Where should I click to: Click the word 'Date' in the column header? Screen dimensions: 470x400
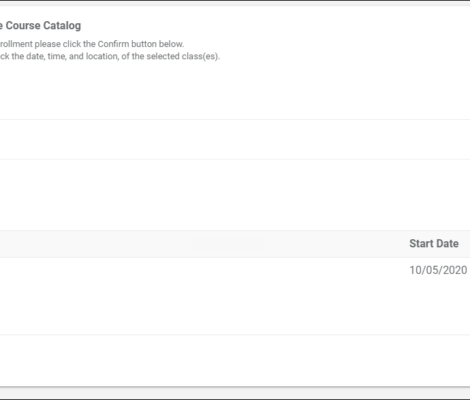click(x=447, y=244)
